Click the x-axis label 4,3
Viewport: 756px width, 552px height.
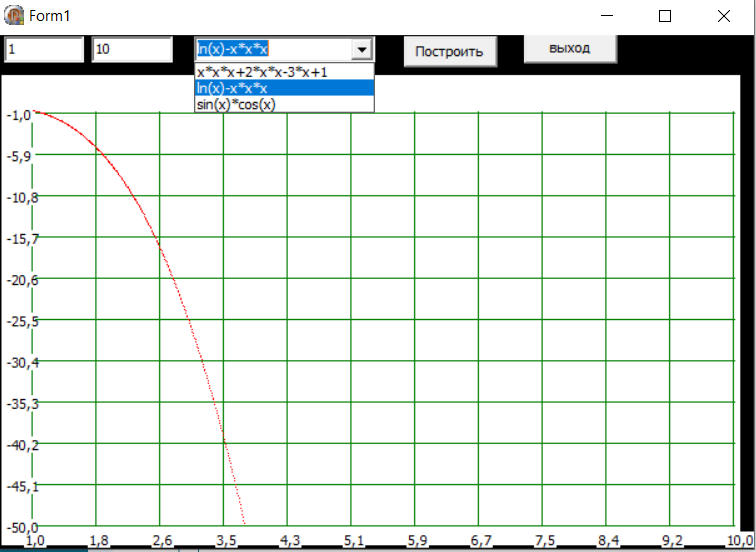pos(290,540)
